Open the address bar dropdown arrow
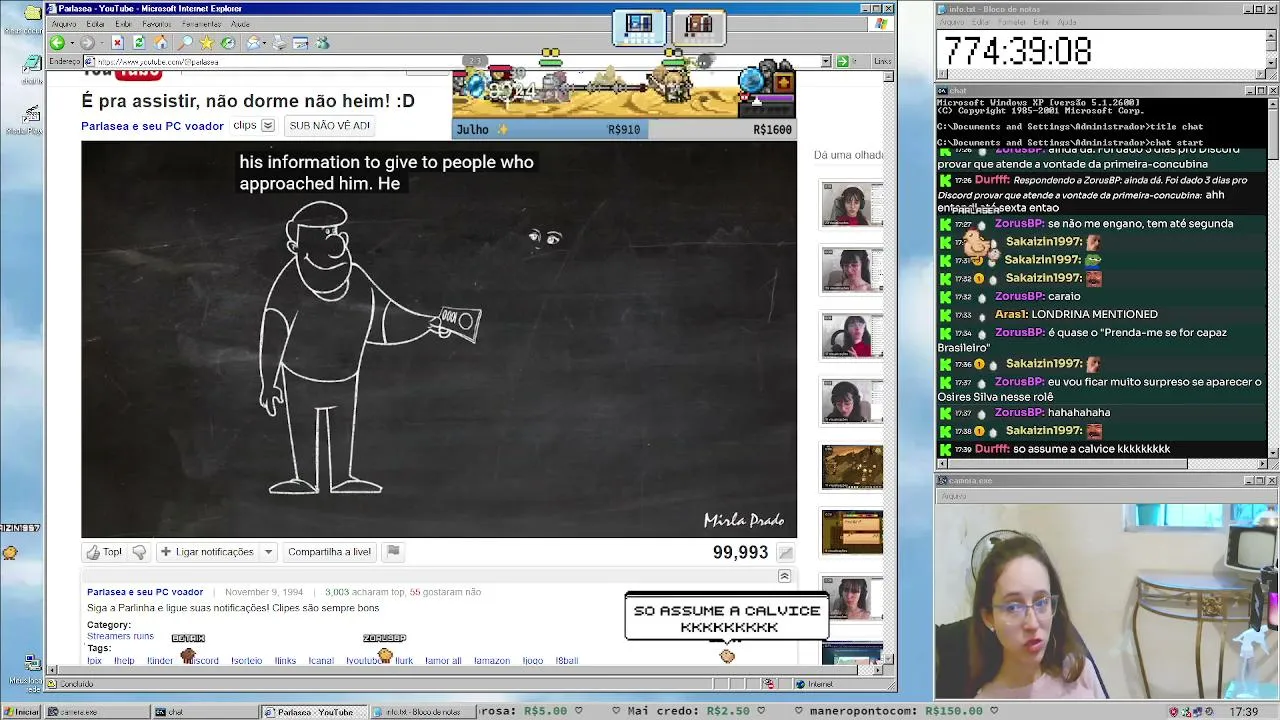 point(826,61)
